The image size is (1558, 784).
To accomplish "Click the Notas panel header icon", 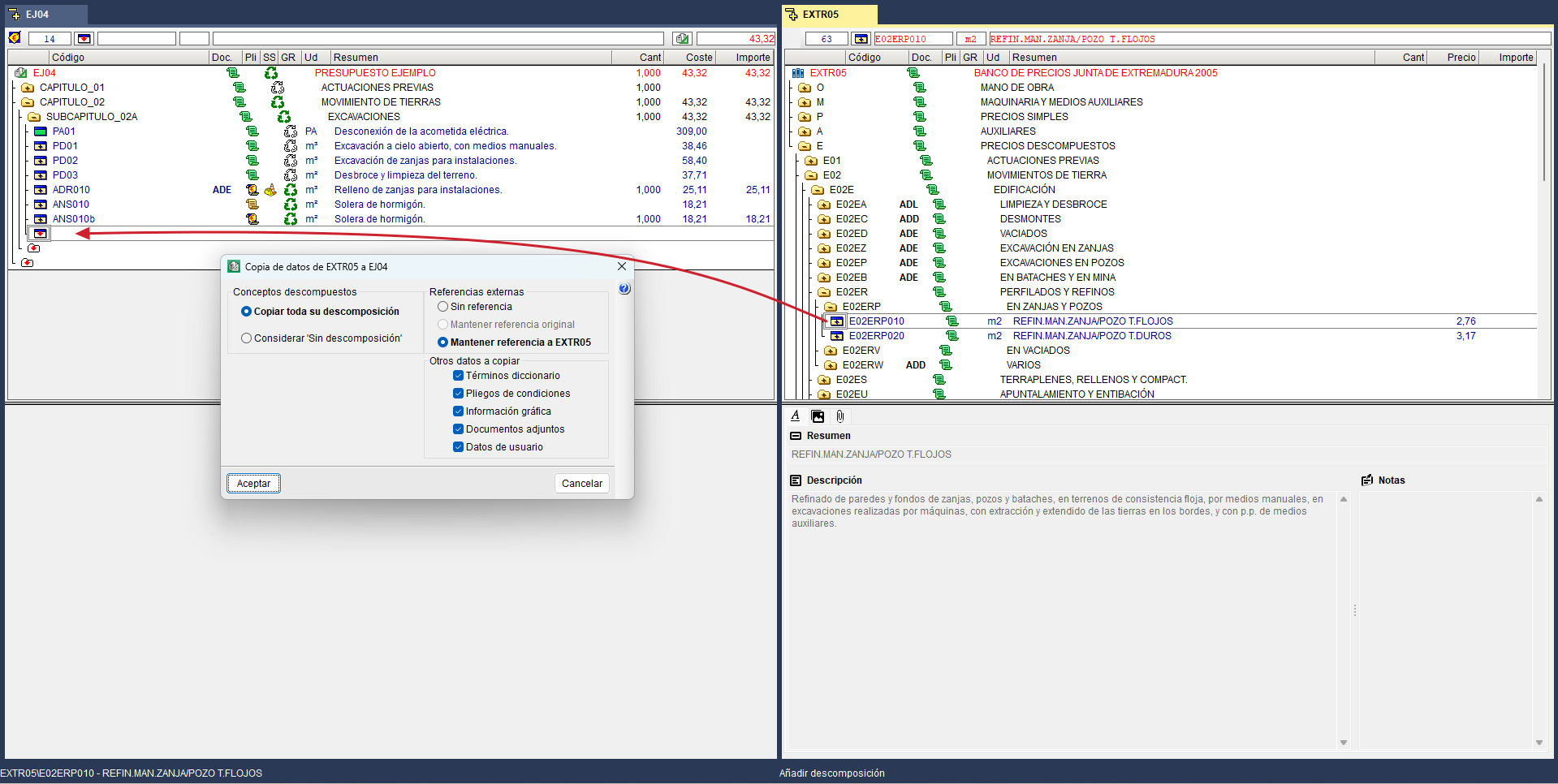I will [x=1367, y=480].
